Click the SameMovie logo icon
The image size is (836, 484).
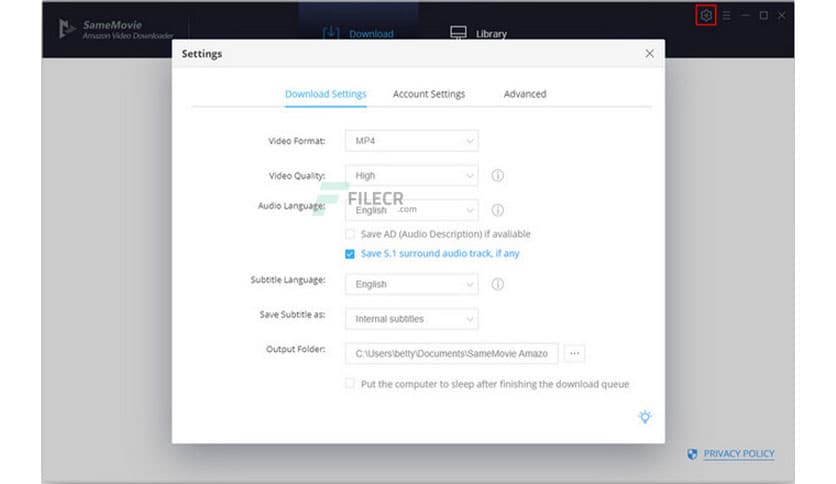coord(66,28)
